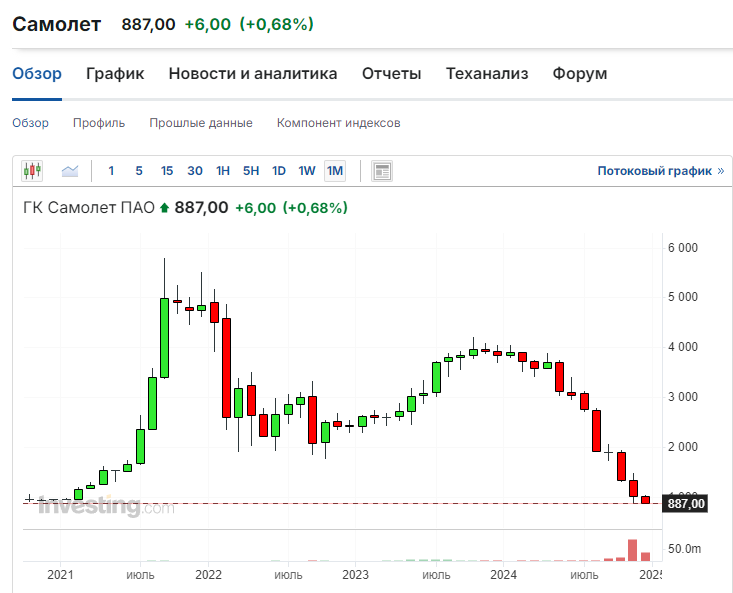733x593 pixels.
Task: Click the ГК Самолет ПАО chart title
Action: [x=89, y=207]
